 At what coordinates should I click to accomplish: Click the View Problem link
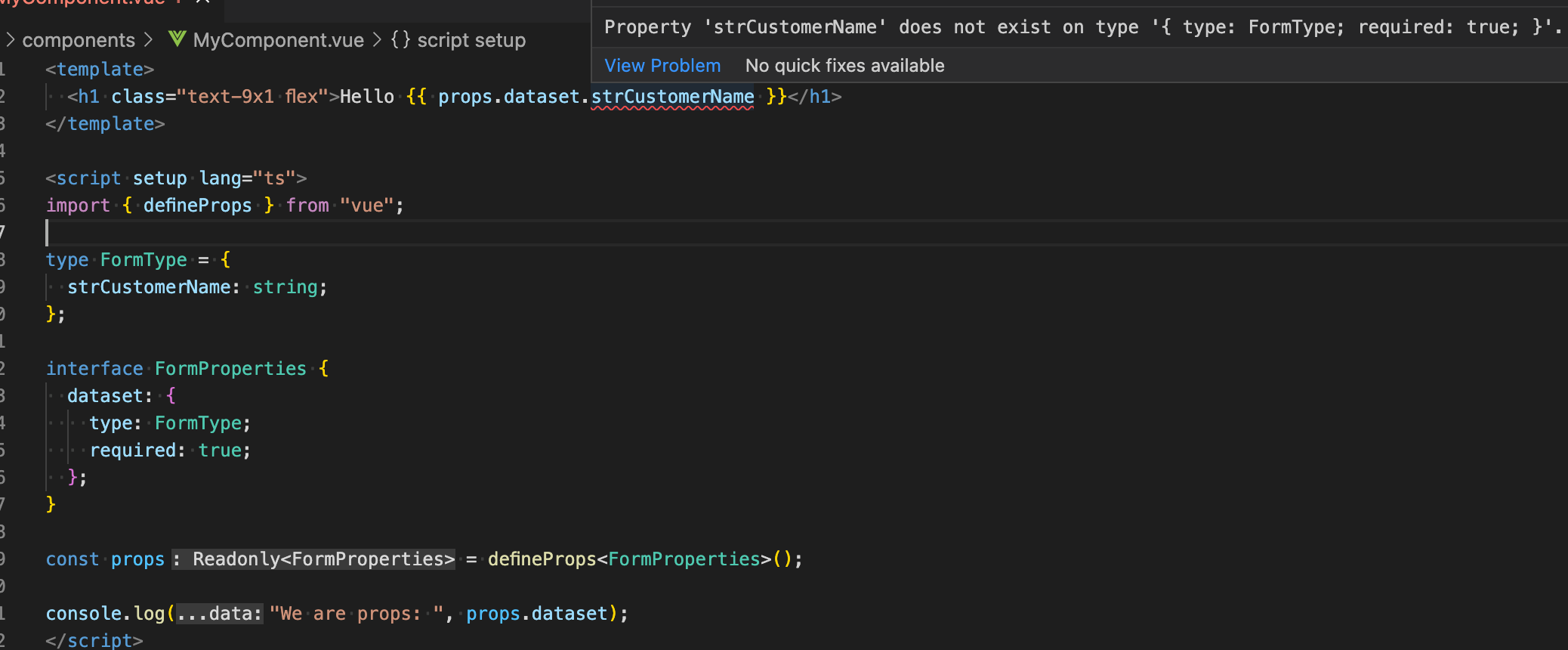coord(662,66)
